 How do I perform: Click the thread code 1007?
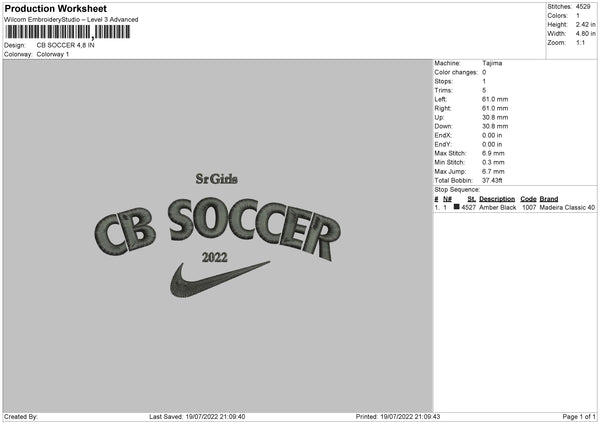click(529, 207)
